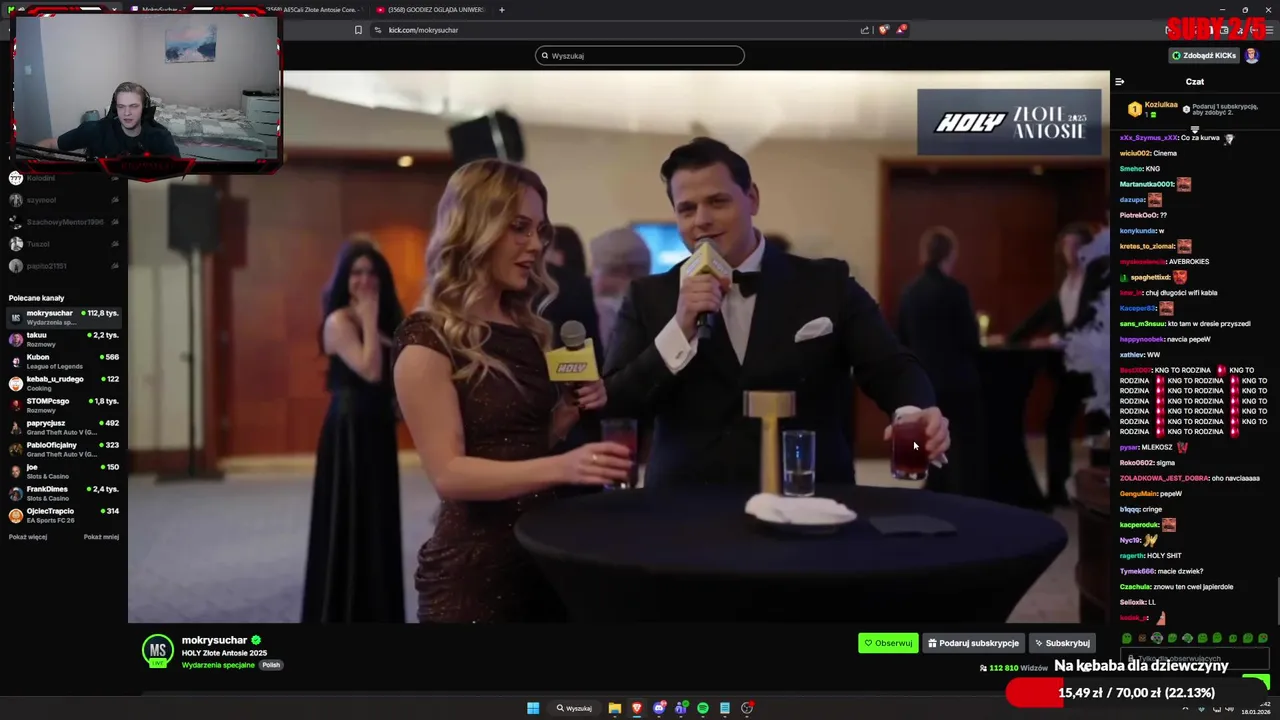Image resolution: width=1280 pixels, height=720 pixels.
Task: Open Brave browser from taskbar
Action: point(637,708)
